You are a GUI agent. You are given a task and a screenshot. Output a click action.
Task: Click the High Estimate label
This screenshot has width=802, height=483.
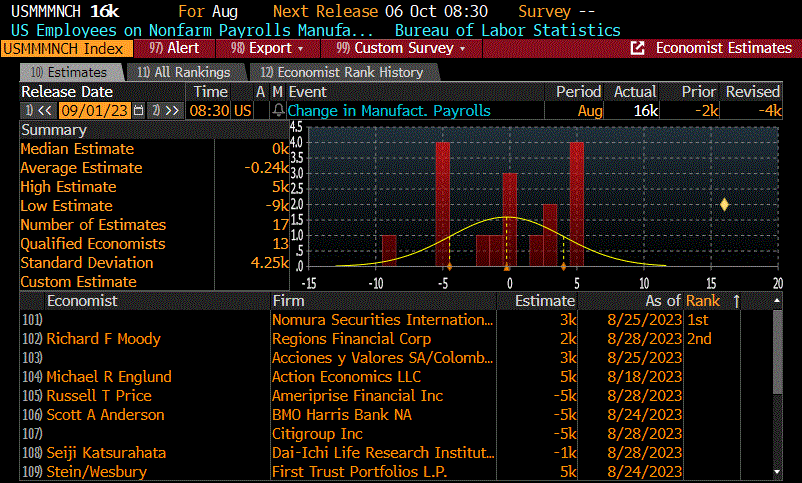pos(69,187)
